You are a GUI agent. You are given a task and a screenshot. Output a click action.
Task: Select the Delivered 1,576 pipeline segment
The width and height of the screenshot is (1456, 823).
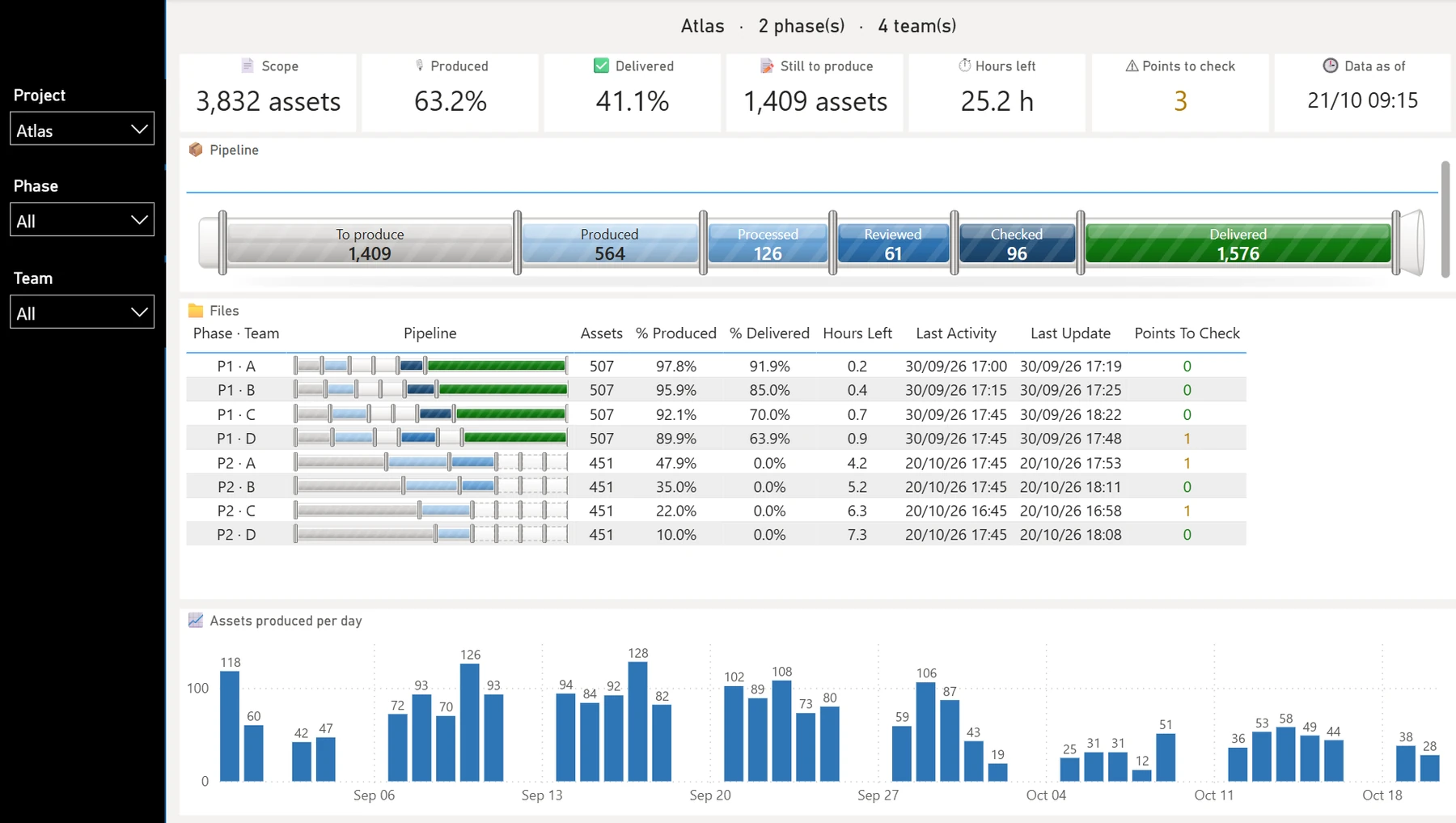tap(1238, 244)
